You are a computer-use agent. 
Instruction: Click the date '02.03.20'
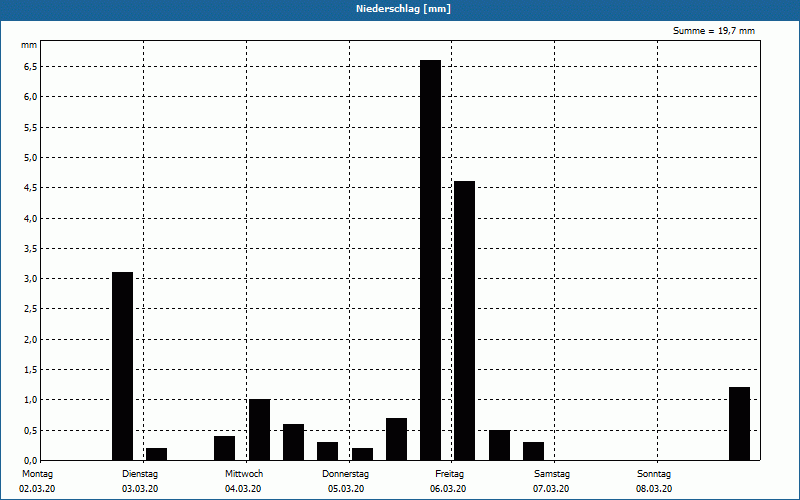pyautogui.click(x=37, y=489)
